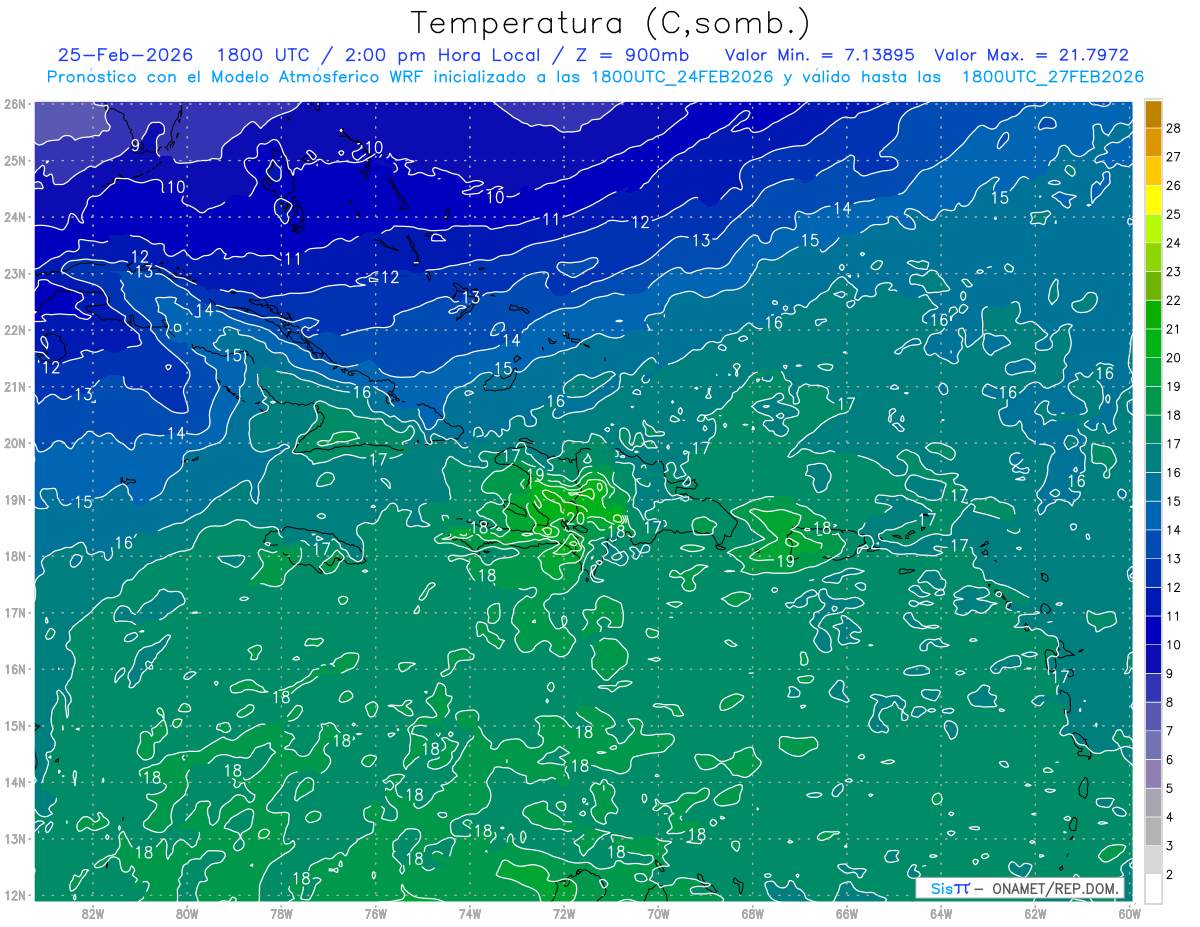Screen dimensions: 1200x927
Task: Click the "2" value on the color scale
Action: pyautogui.click(x=1170, y=874)
